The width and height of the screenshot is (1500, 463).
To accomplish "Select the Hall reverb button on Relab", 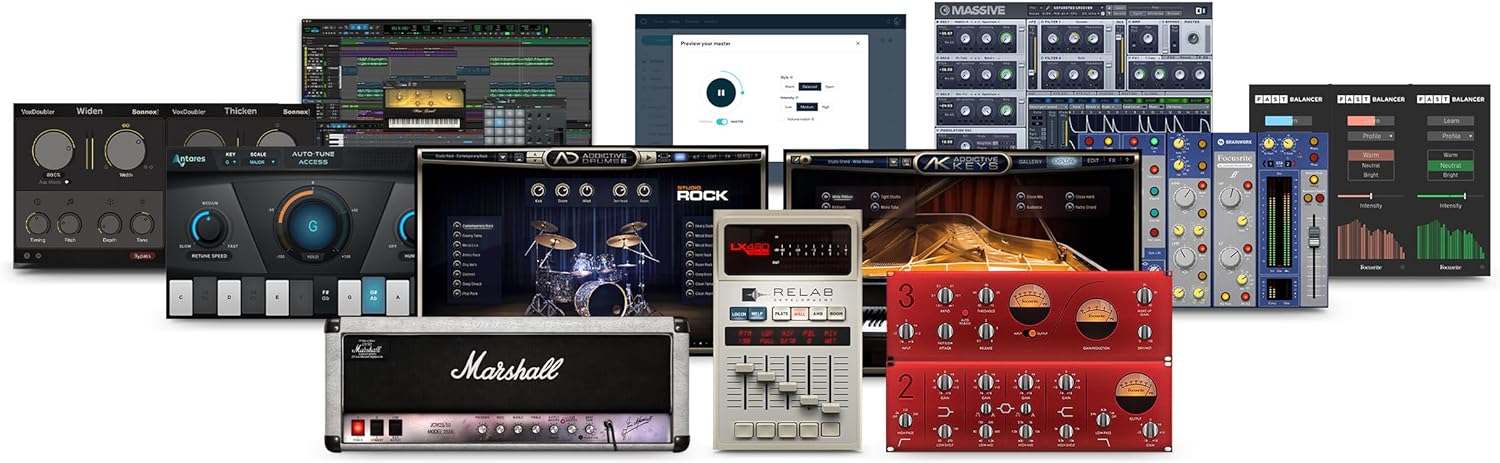I will tap(799, 313).
